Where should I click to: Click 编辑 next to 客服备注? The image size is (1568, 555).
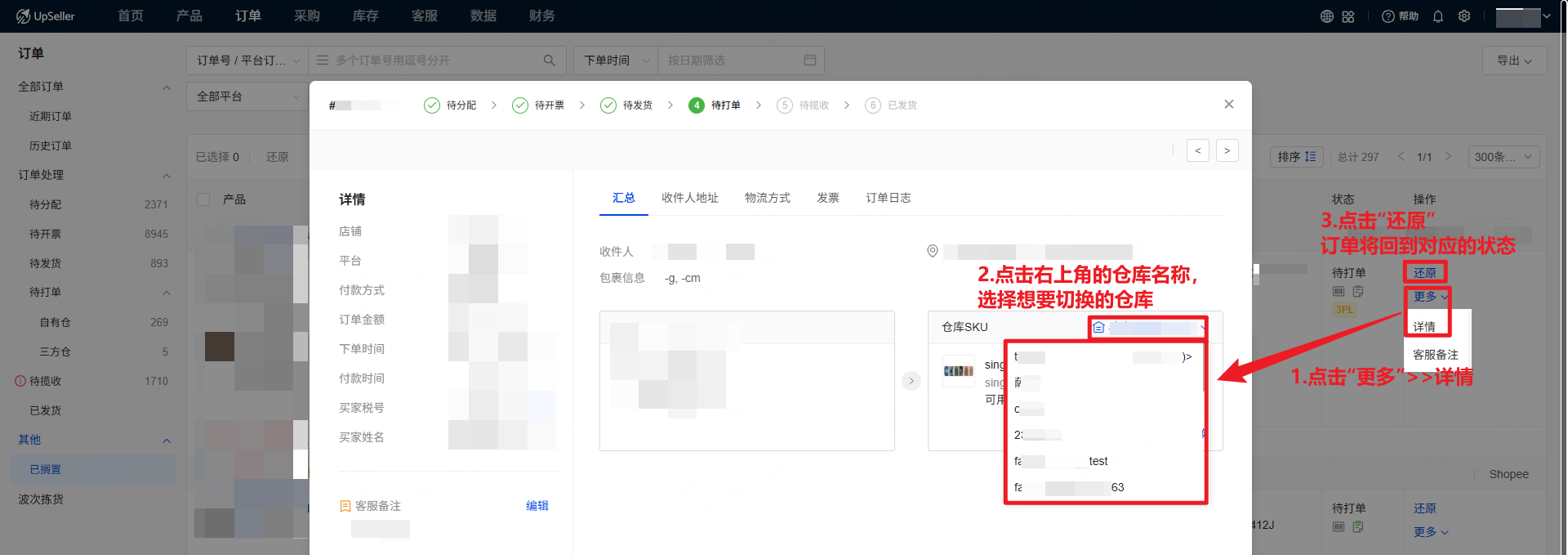pos(537,506)
